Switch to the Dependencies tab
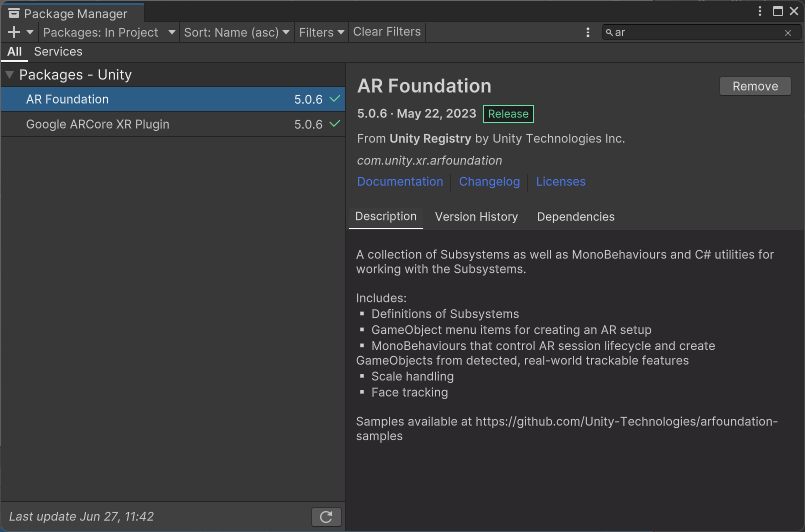This screenshot has width=805, height=532. pos(576,217)
